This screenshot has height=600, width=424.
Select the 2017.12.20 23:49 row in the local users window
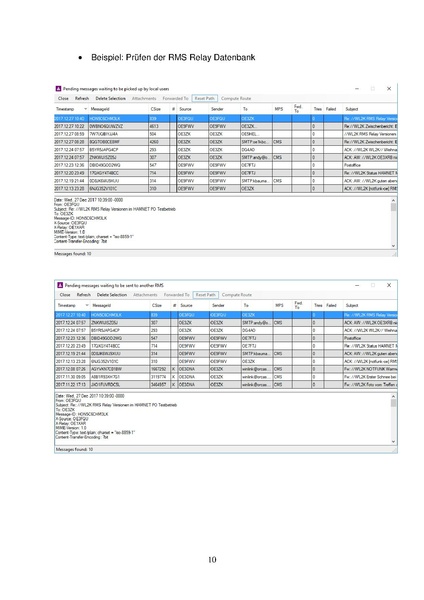225,173
